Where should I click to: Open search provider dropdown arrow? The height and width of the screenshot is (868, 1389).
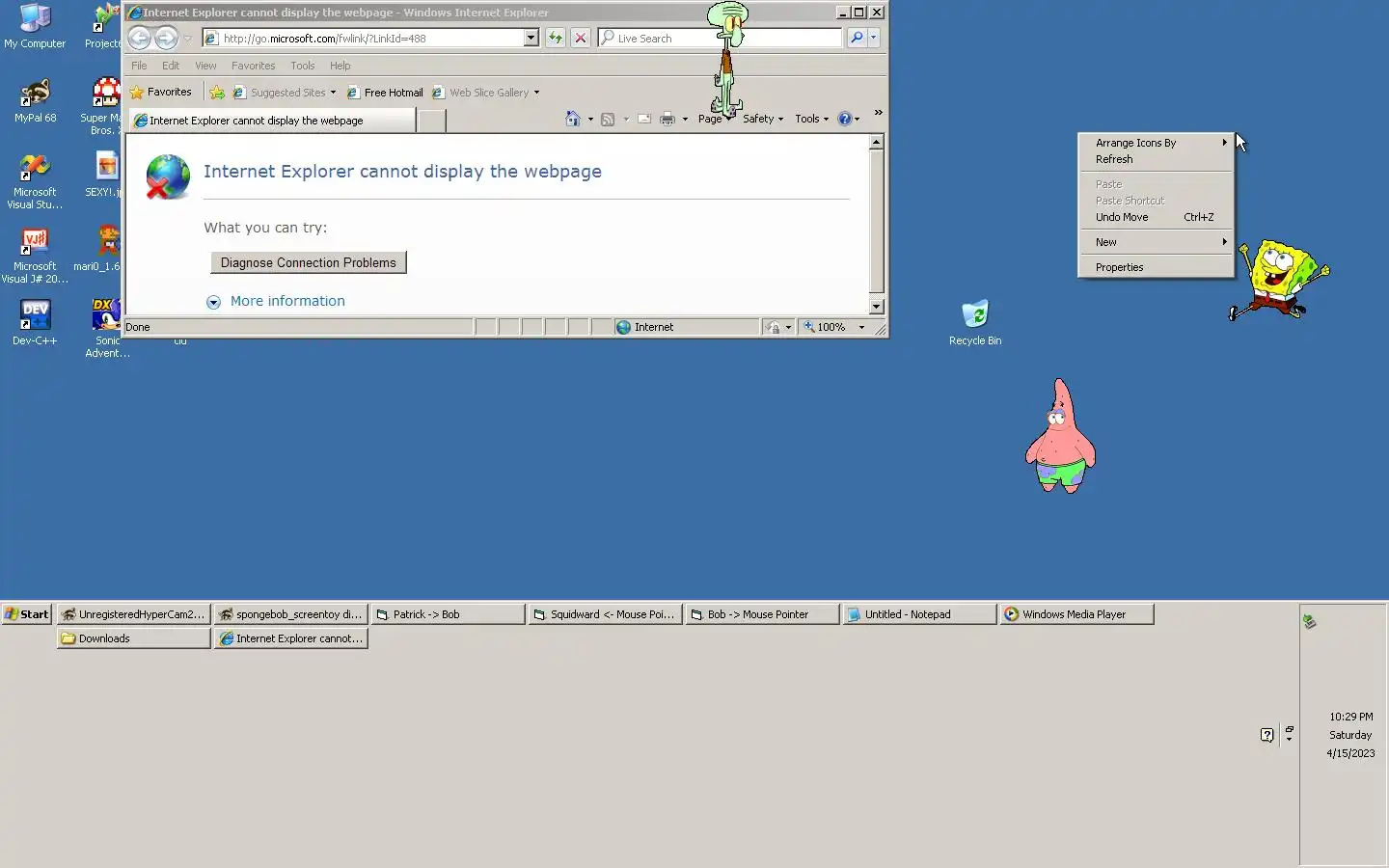873,38
